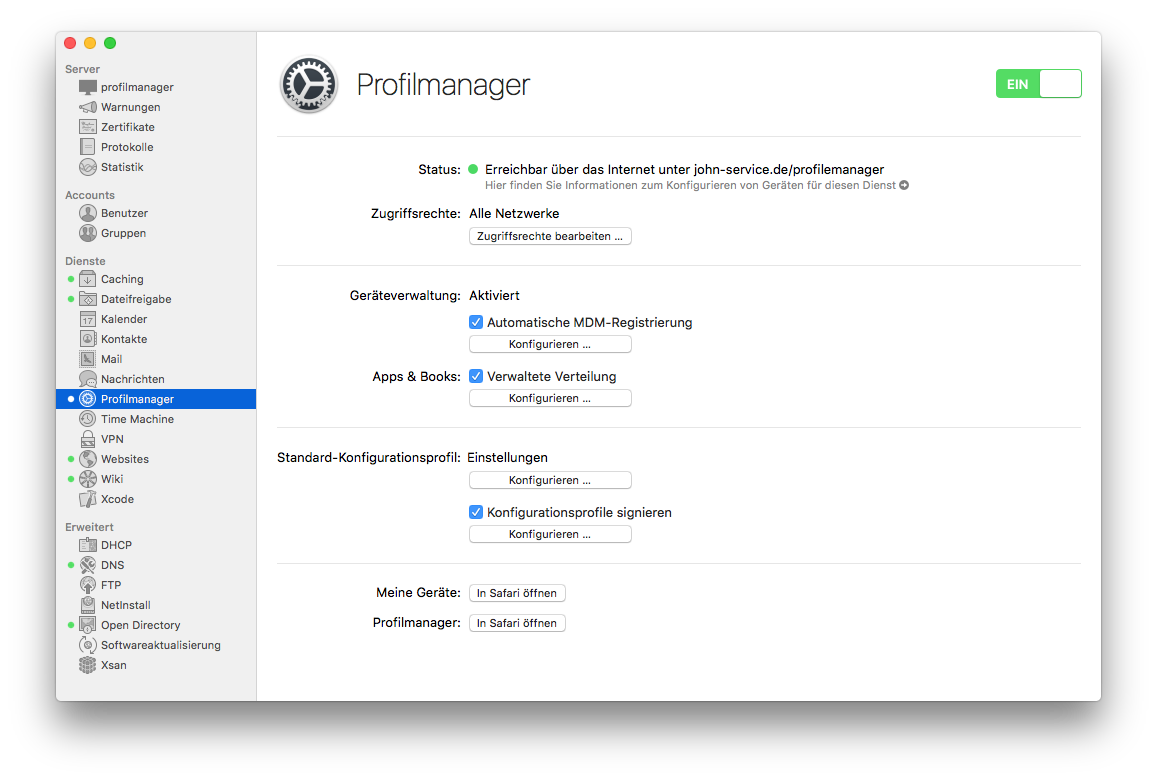Viewport: 1157px width, 781px height.
Task: Click the Dienste section header
Action: point(85,261)
